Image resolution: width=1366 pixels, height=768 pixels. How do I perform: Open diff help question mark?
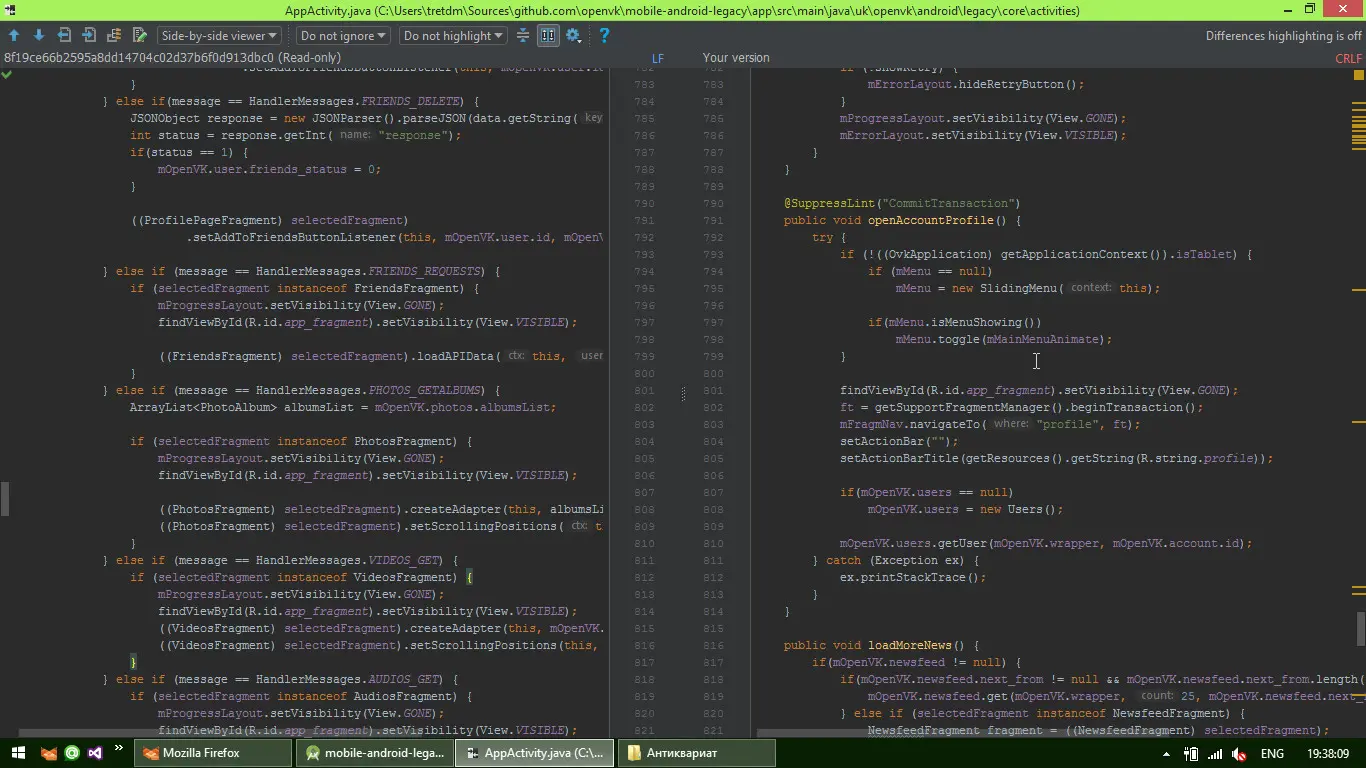point(604,35)
